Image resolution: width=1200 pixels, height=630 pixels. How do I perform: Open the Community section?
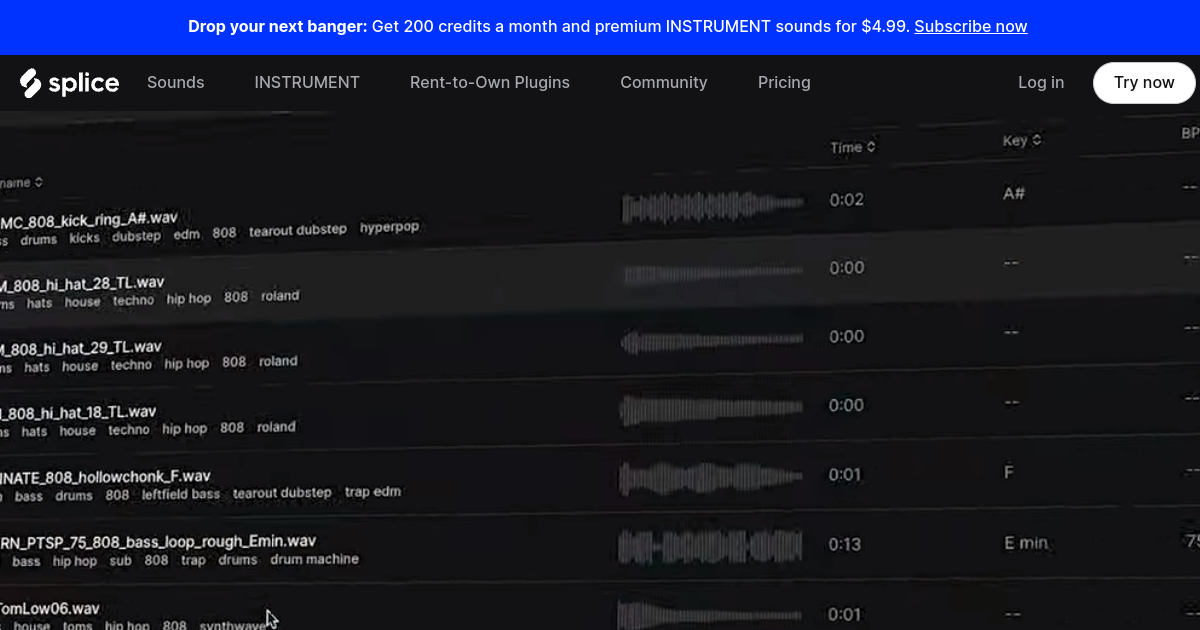664,83
